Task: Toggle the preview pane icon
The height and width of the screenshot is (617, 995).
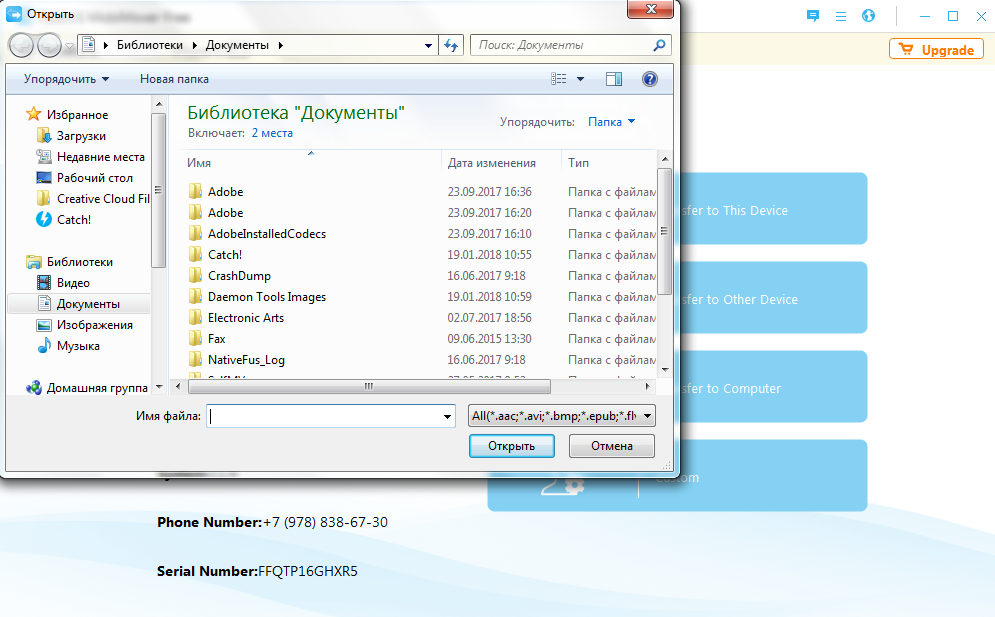Action: (614, 79)
